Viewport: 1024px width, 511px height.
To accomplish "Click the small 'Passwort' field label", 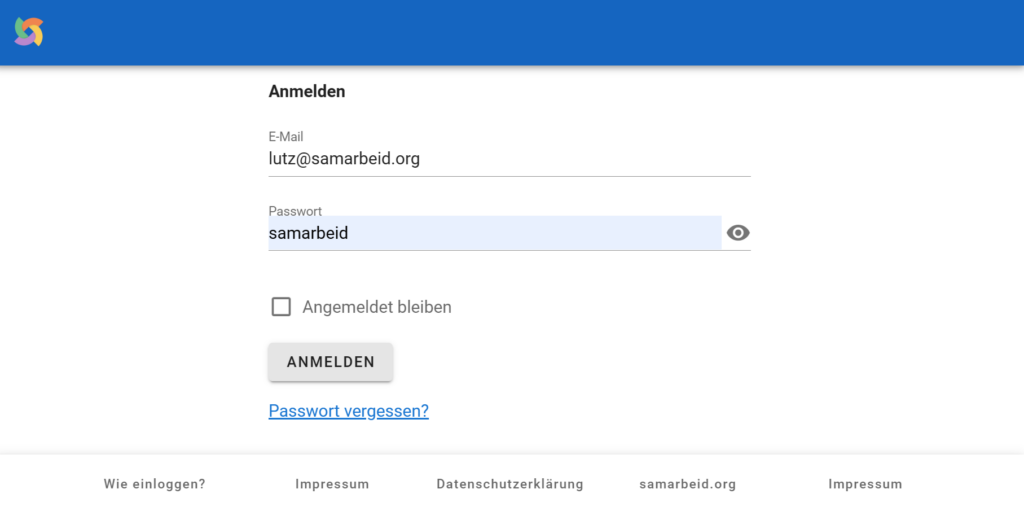I will point(295,211).
